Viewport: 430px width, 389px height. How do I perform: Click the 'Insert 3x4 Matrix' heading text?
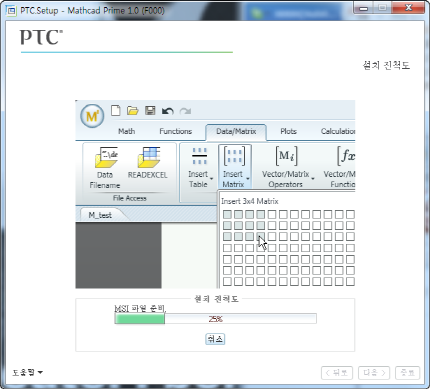point(250,201)
